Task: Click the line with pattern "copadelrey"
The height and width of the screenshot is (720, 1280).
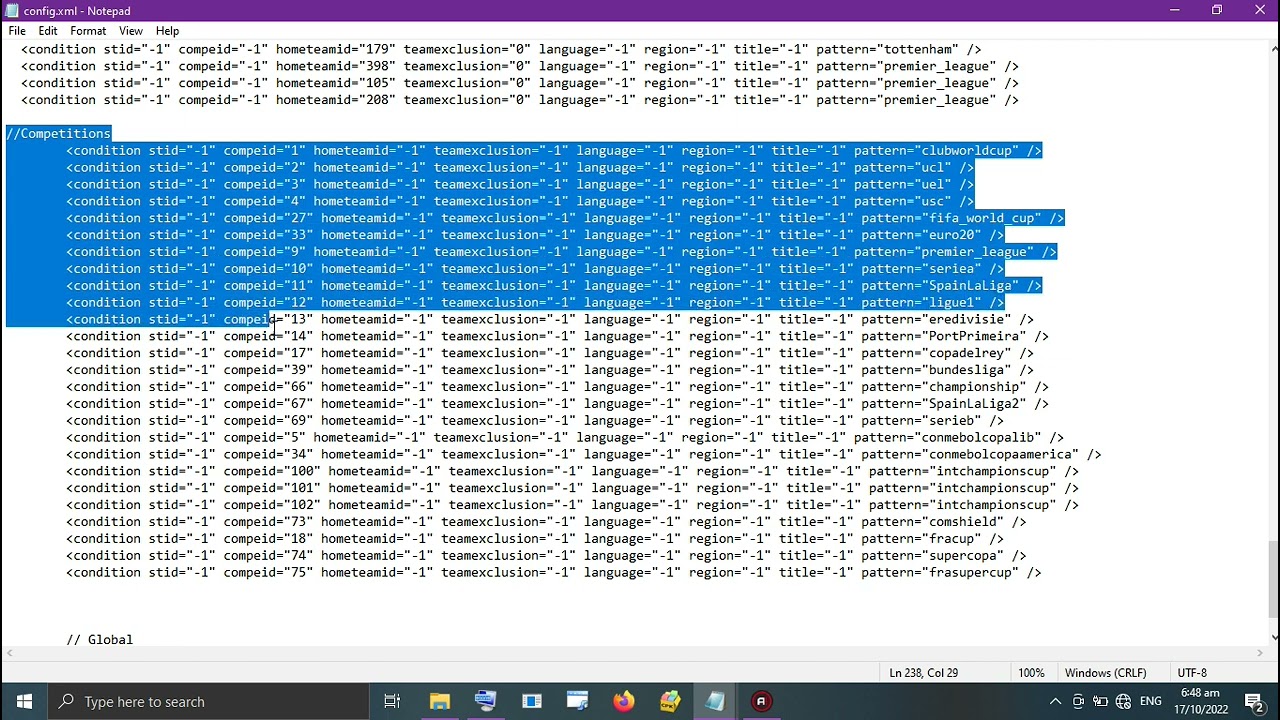Action: tap(550, 353)
